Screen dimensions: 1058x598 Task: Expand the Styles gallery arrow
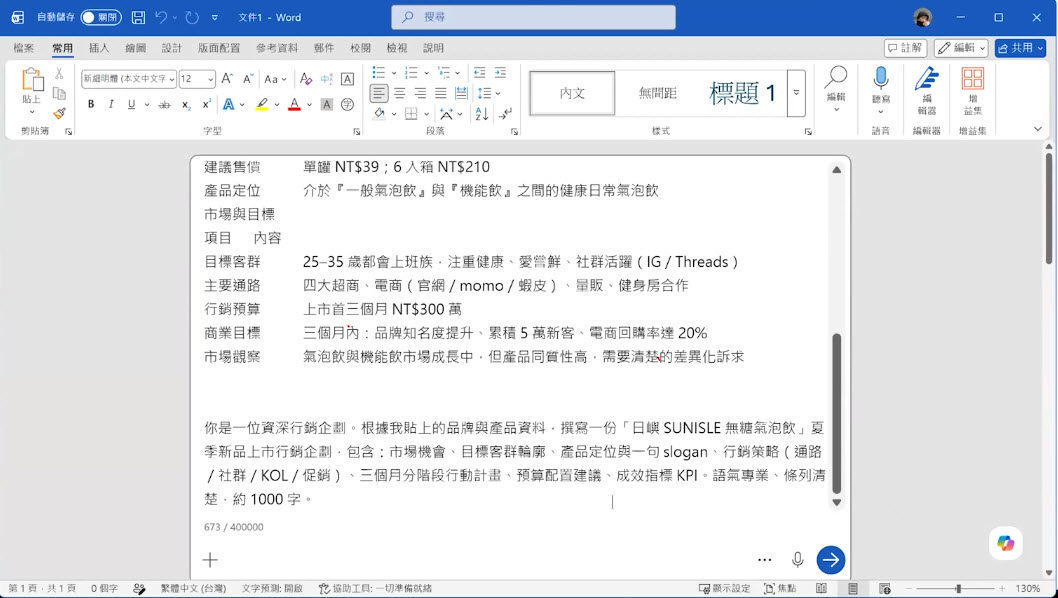796,92
